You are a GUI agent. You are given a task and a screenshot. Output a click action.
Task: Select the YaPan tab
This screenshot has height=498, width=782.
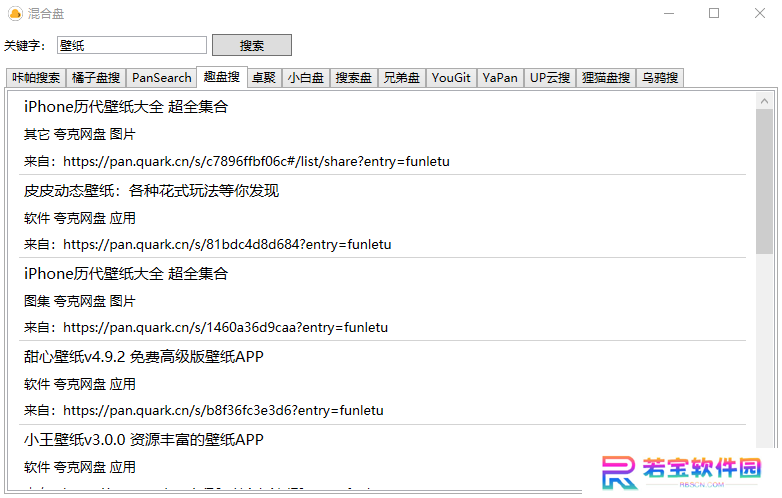click(x=500, y=78)
